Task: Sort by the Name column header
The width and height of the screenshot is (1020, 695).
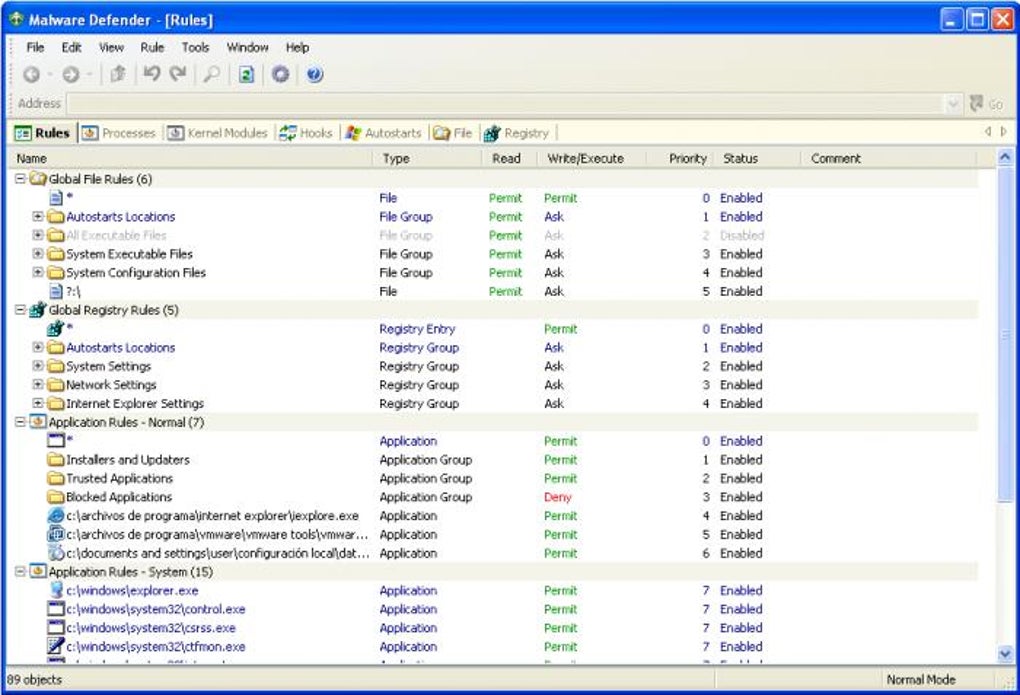Action: [191, 158]
